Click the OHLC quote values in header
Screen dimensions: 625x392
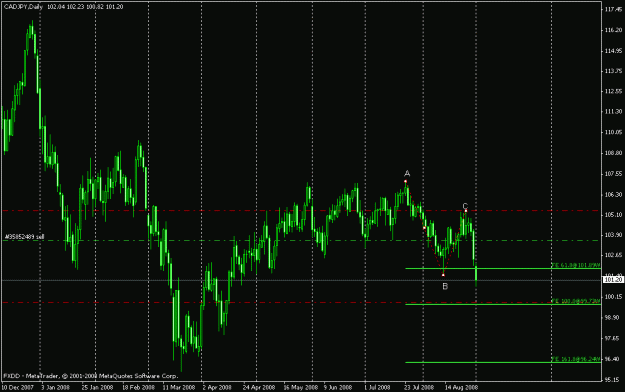point(85,7)
